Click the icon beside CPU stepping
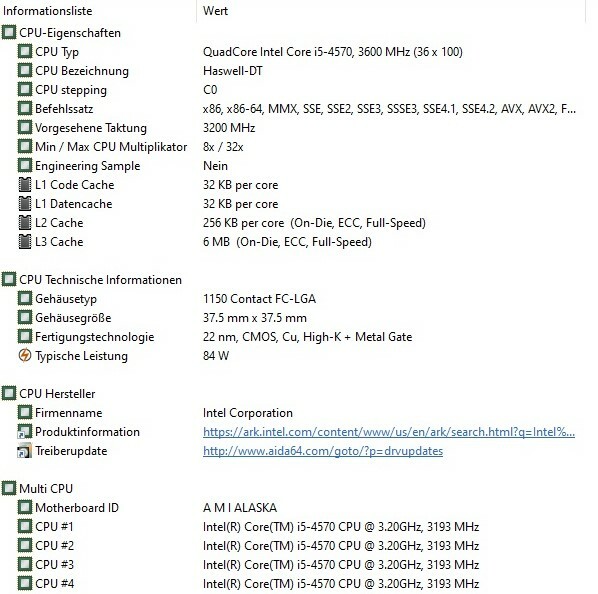 pos(25,90)
